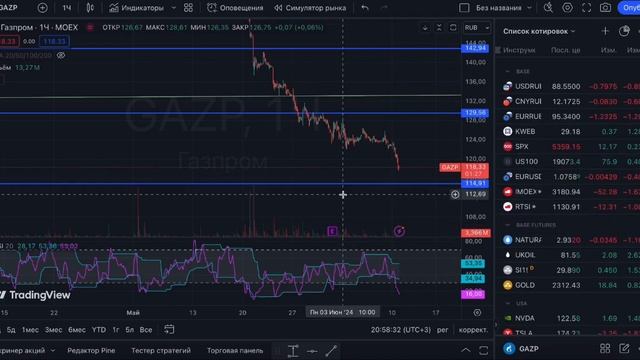Open chart settings gear icon
The height and width of the screenshot is (360, 640).
[567, 7]
